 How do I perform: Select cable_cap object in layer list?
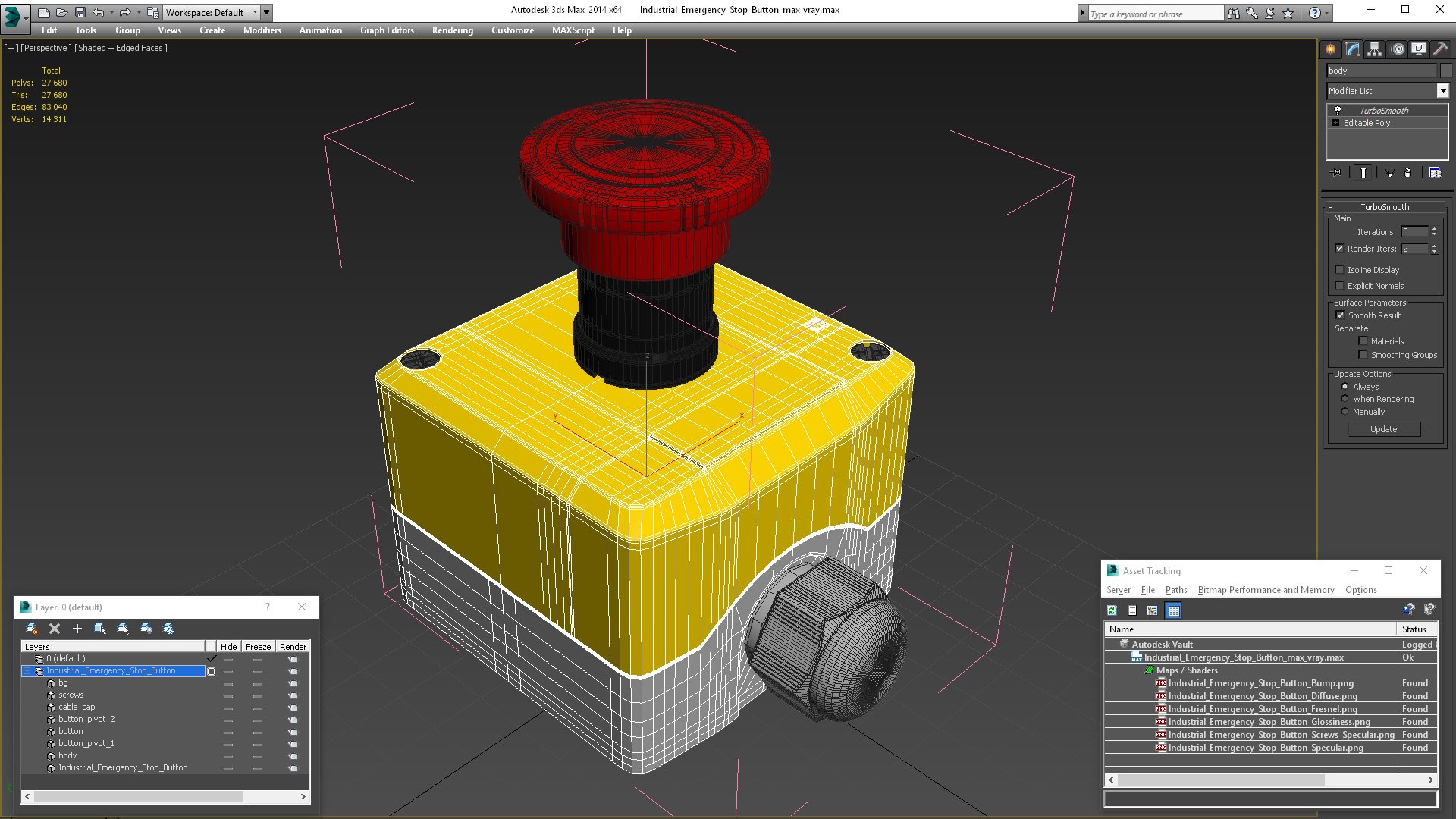77,707
